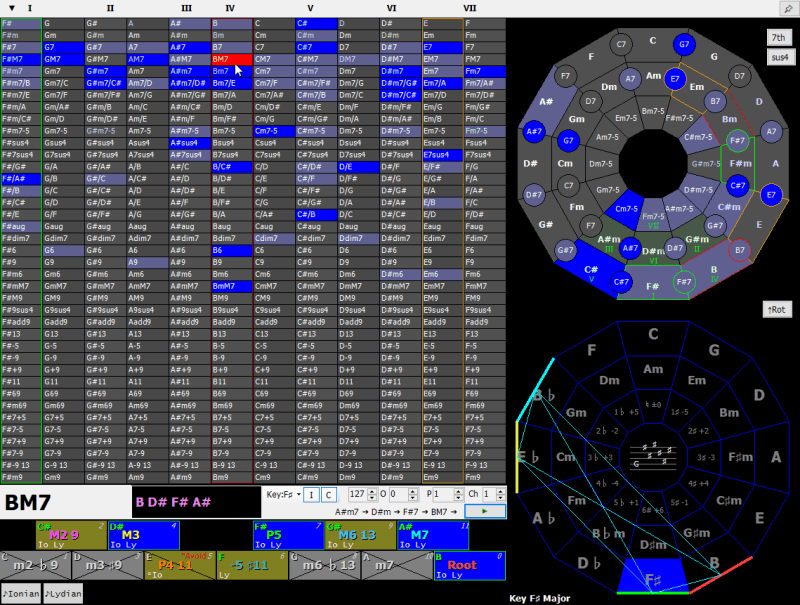Toggle the 7th chords button

[x=779, y=38]
